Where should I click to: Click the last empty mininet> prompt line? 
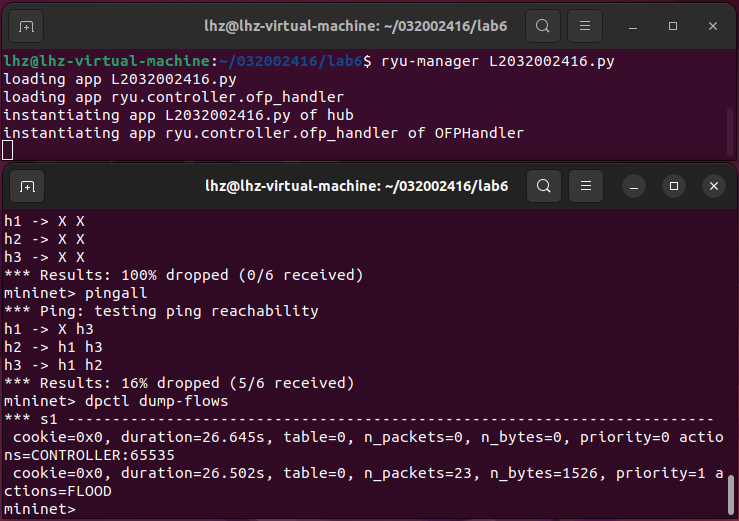[38, 509]
